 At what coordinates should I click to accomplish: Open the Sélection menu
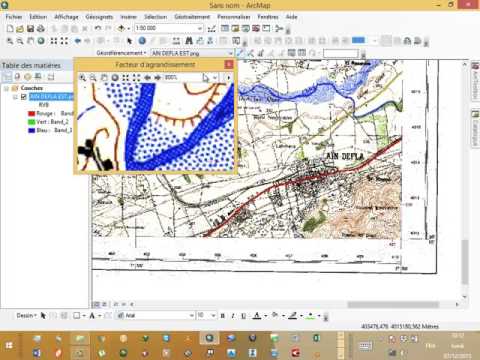[x=155, y=17]
